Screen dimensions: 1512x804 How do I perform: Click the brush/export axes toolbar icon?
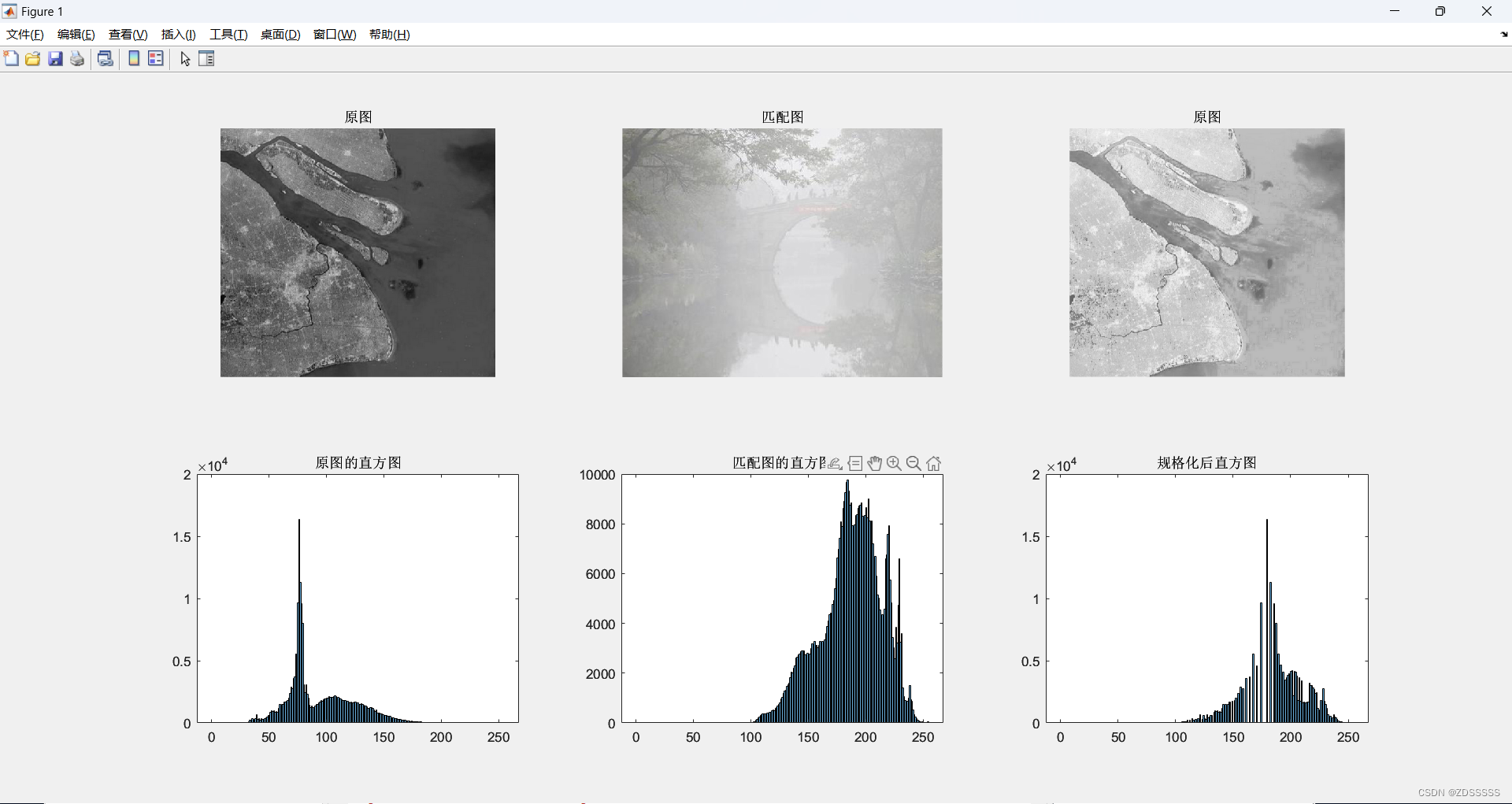836,463
